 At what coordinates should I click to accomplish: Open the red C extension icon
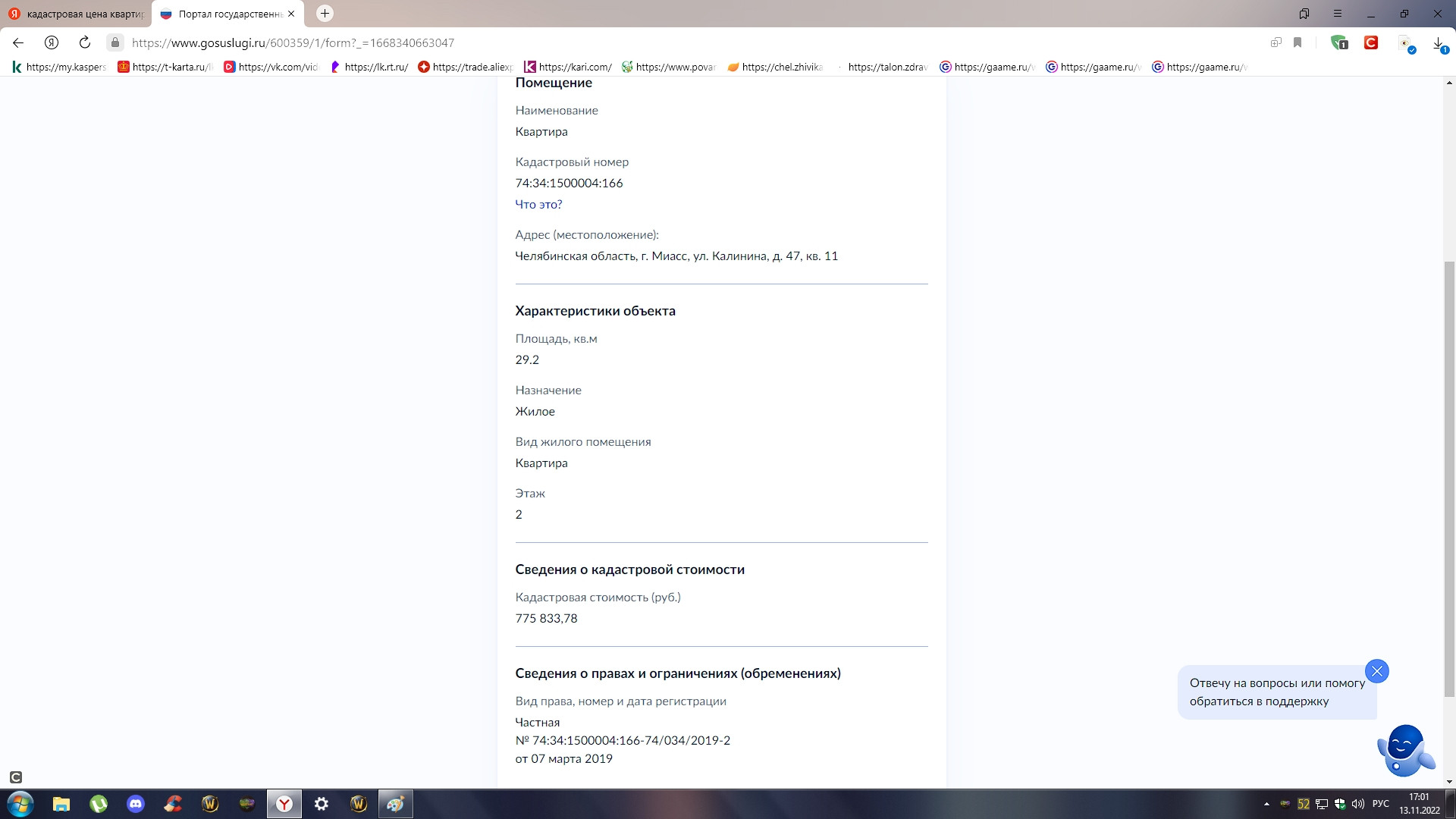pos(1370,42)
